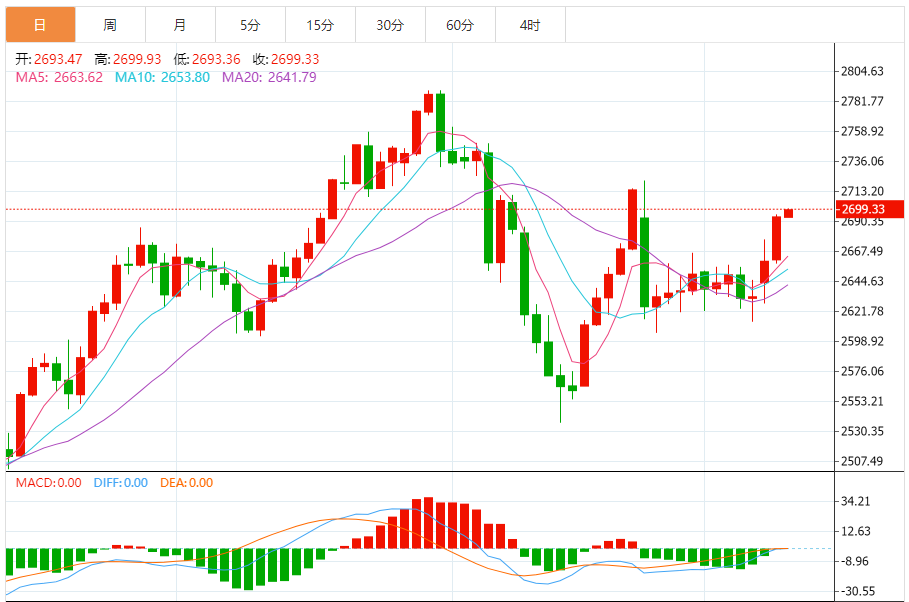Select the 30分 interval tab
Viewport: 909px width, 602px height.
pos(390,25)
